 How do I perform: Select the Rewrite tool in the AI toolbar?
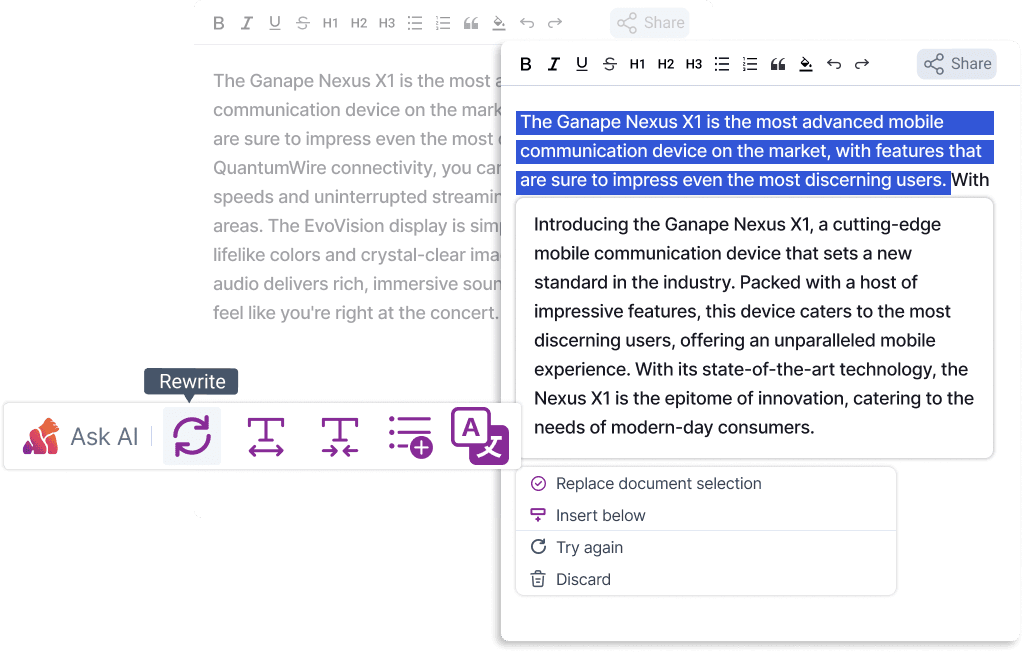pos(191,436)
